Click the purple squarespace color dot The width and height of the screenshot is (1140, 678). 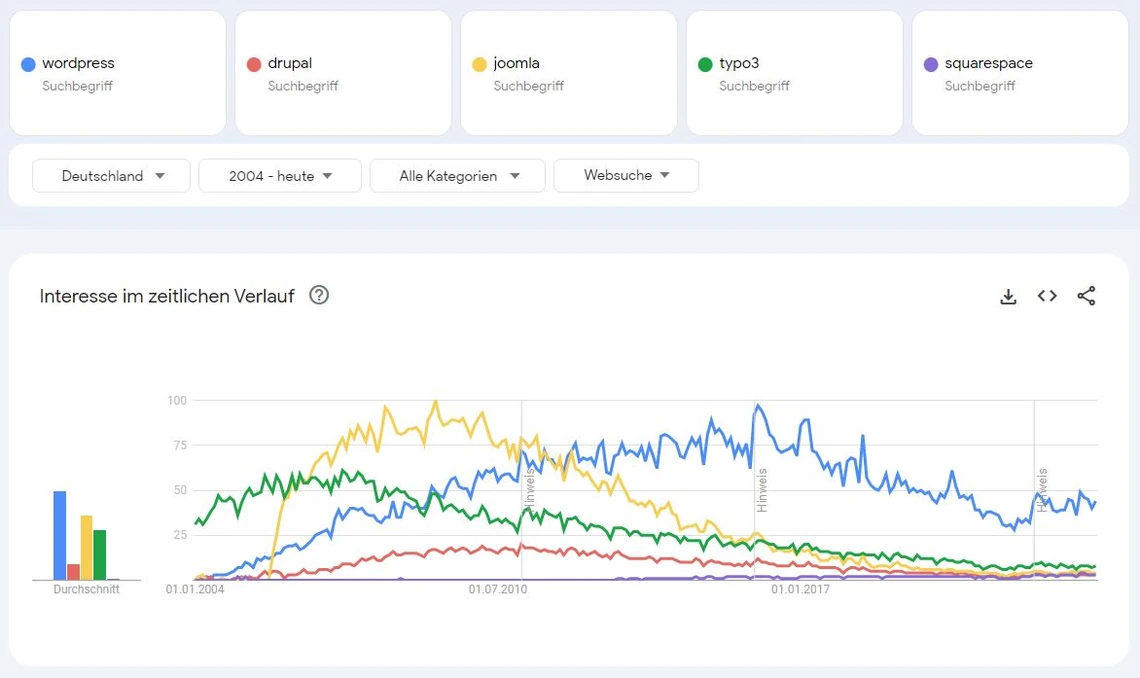931,64
